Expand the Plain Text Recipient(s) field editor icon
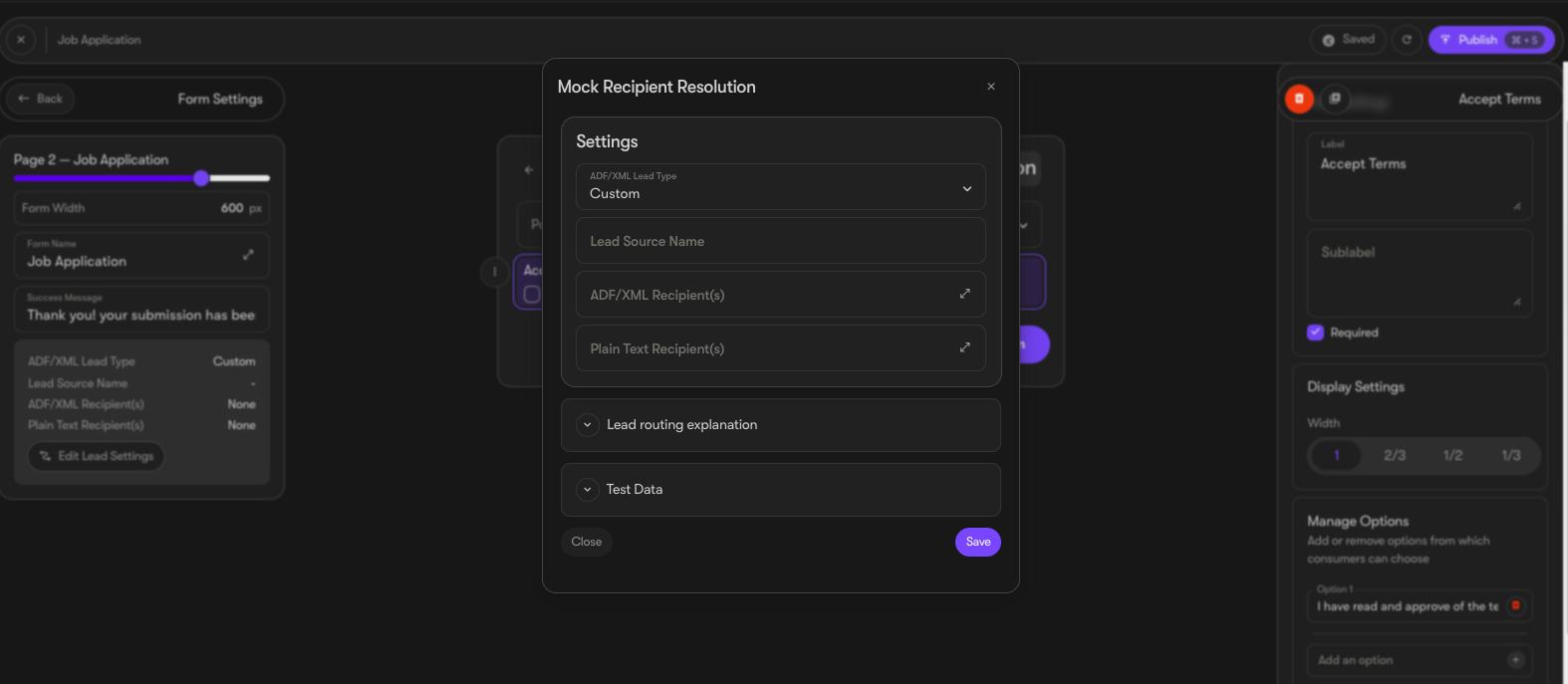Viewport: 1568px width, 684px height. tap(964, 347)
